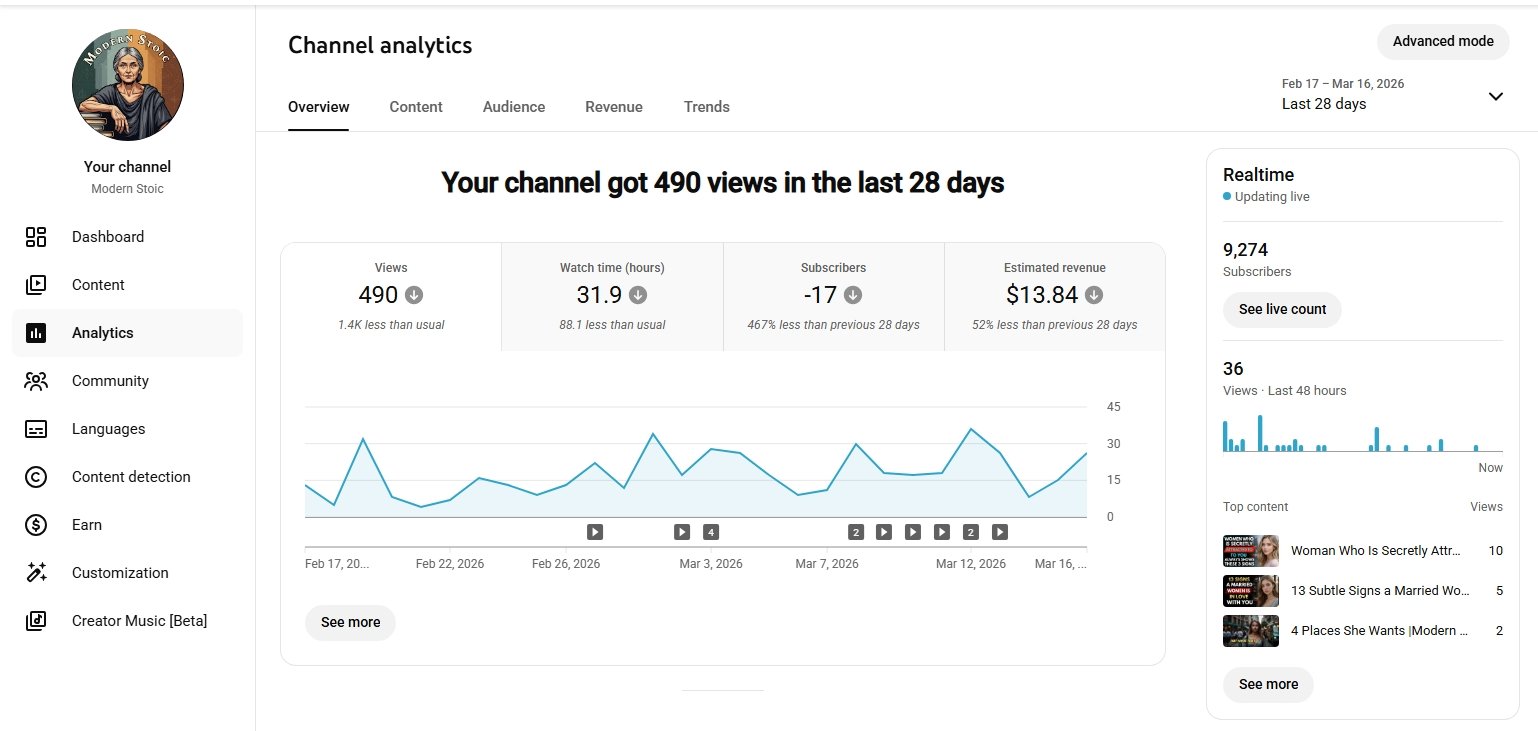Switch to the Audience tab
The height and width of the screenshot is (731, 1538).
[x=513, y=107]
